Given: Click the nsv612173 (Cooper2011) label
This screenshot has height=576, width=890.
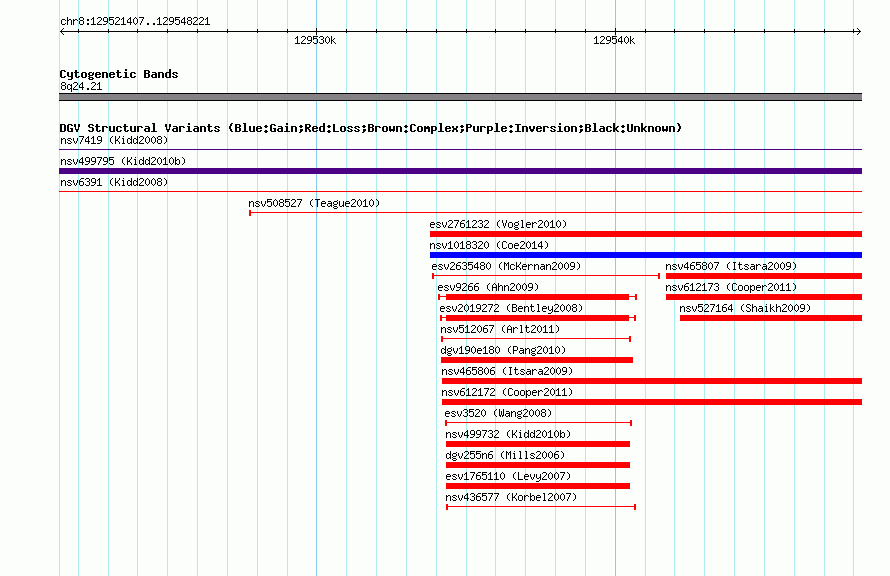Looking at the screenshot, I should pos(731,287).
